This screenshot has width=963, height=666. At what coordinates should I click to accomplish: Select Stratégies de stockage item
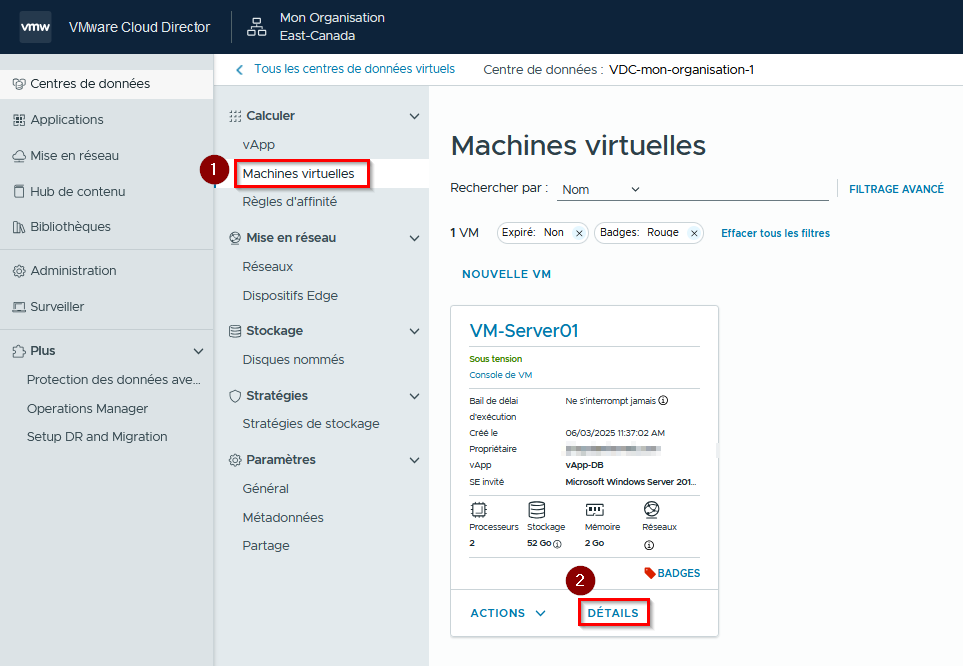pos(311,424)
